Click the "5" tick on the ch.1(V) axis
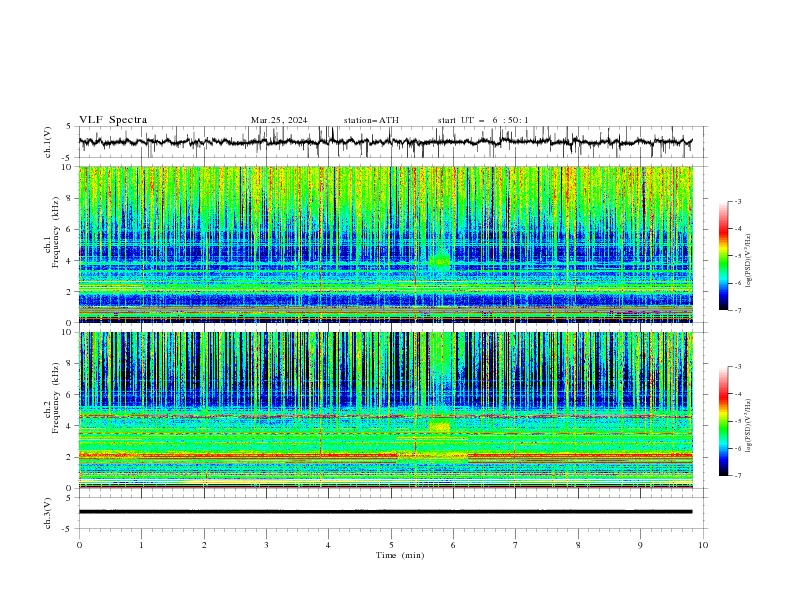This screenshot has width=792, height=612. pos(68,126)
